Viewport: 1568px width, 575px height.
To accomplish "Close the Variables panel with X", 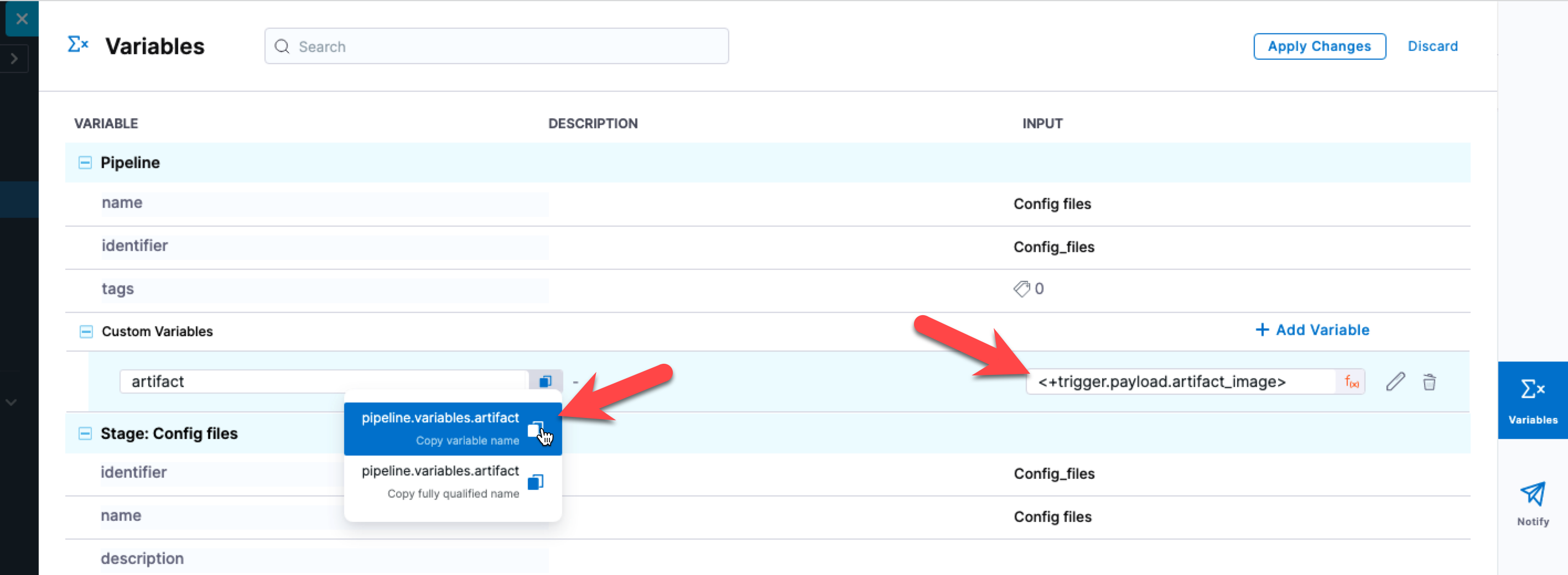I will click(x=22, y=19).
